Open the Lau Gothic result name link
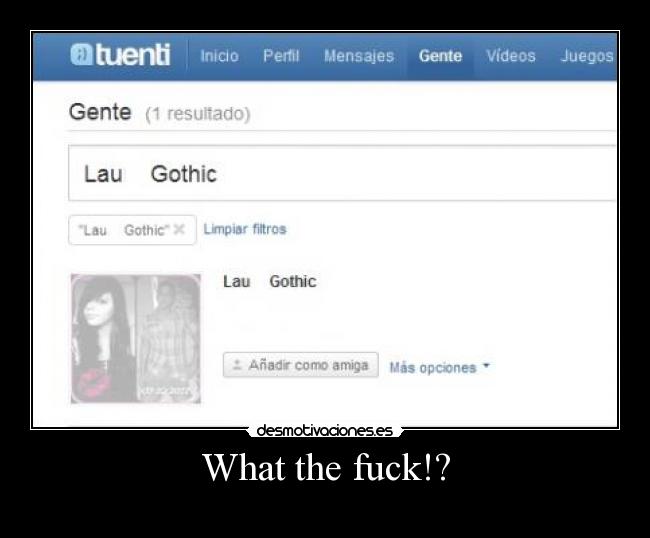 click(x=270, y=281)
